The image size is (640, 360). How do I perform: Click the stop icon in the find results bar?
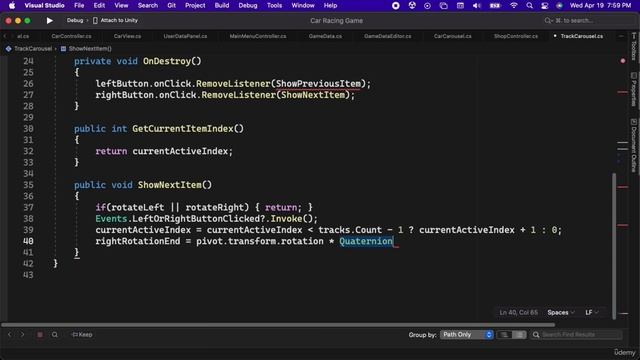40,335
